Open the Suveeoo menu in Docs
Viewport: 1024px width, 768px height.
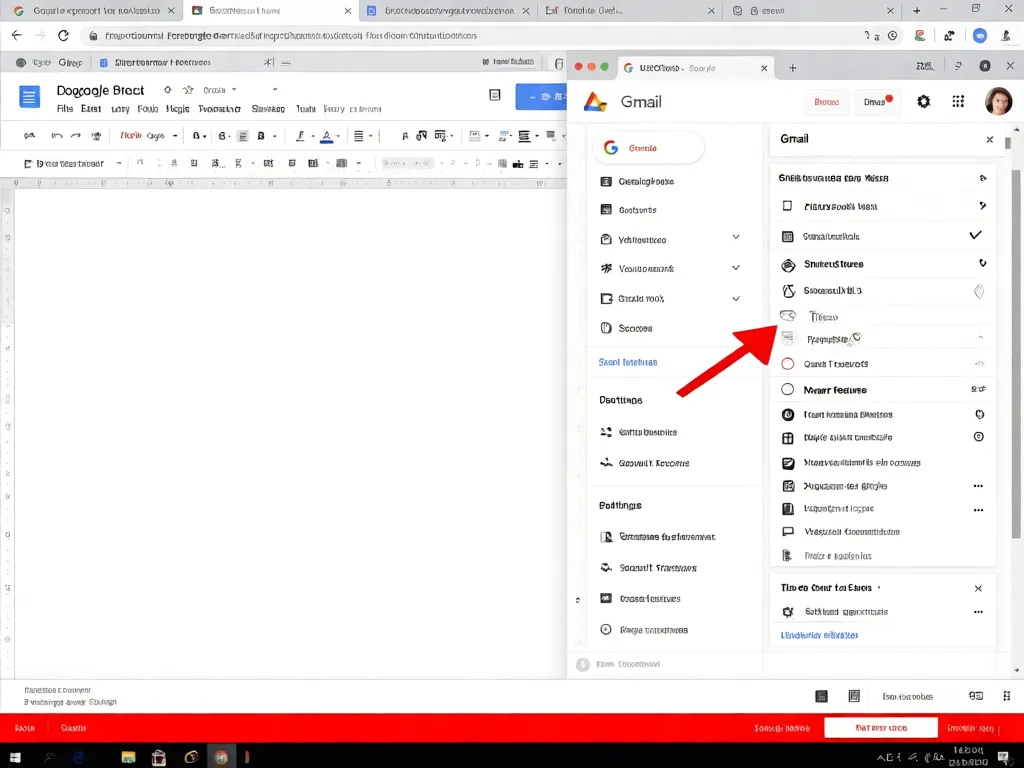click(268, 109)
